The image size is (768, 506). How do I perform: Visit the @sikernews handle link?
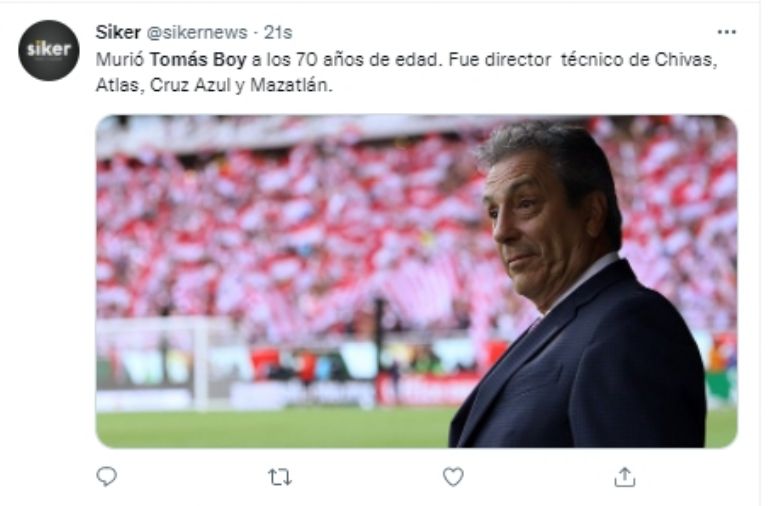tap(199, 32)
